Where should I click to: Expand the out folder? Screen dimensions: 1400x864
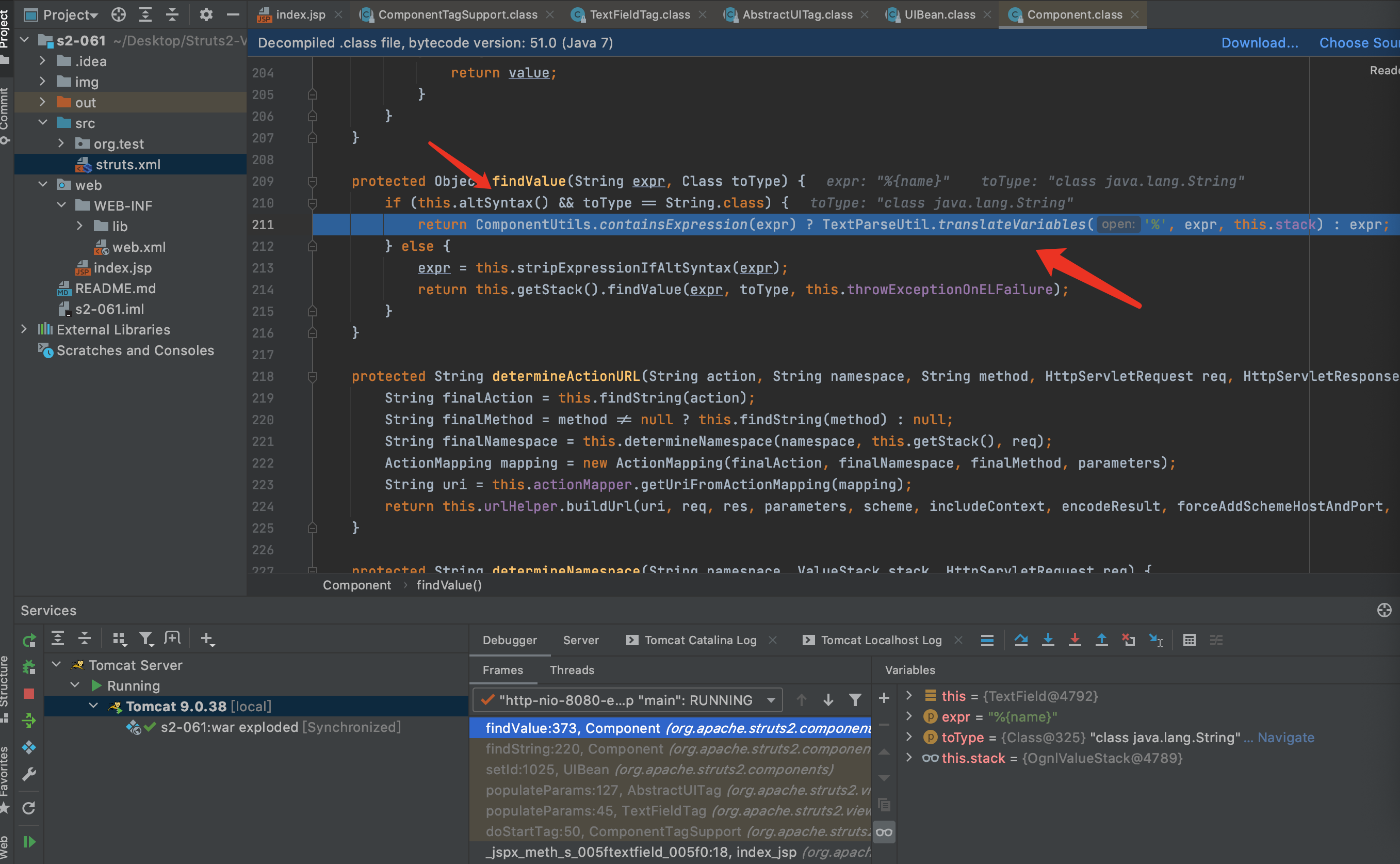click(42, 102)
